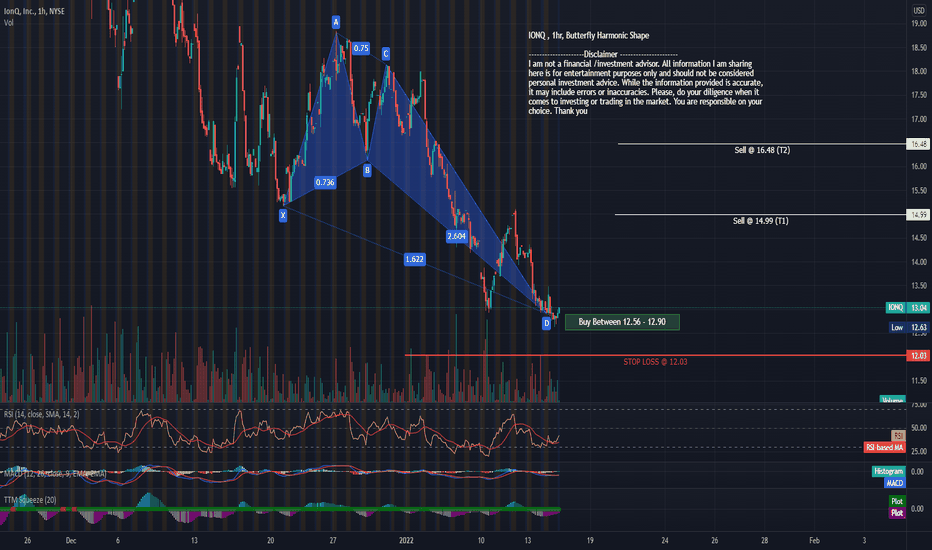
Task: Click the 0.75 ratio label
Action: 361,48
